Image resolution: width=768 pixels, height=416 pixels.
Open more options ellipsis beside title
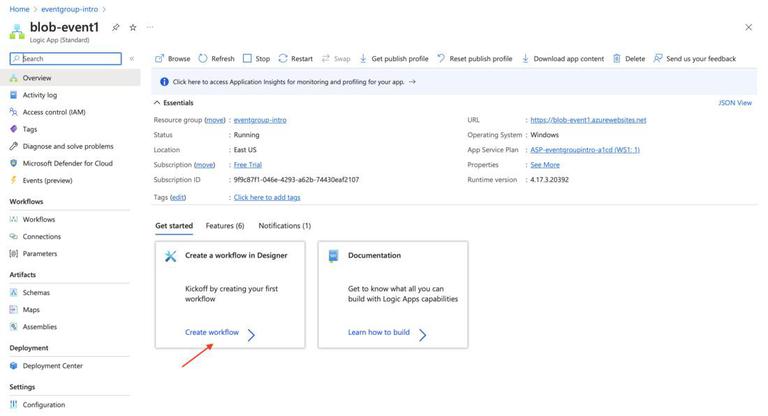150,27
